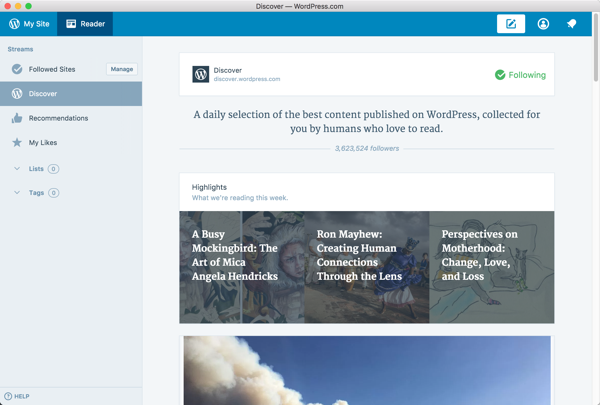Open Perspectives on Motherhood highlight card
This screenshot has width=600, height=405.
tap(492, 267)
